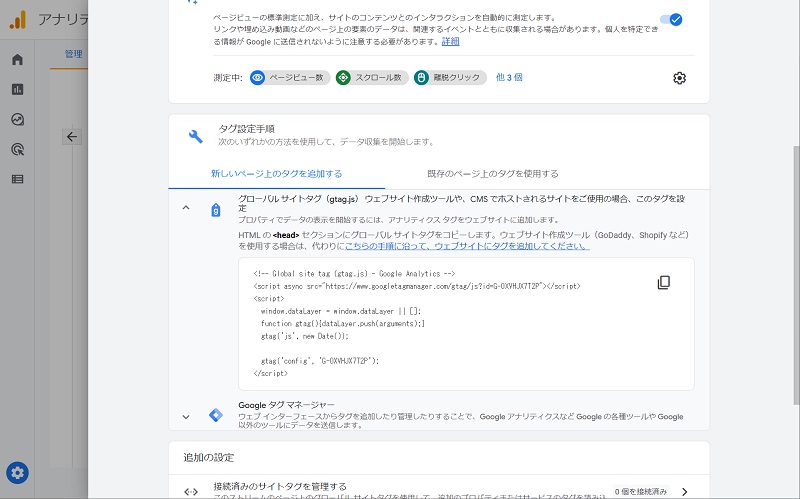Select the 新しいページ上のタグを追加する tab
This screenshot has height=499, width=800.
(277, 173)
